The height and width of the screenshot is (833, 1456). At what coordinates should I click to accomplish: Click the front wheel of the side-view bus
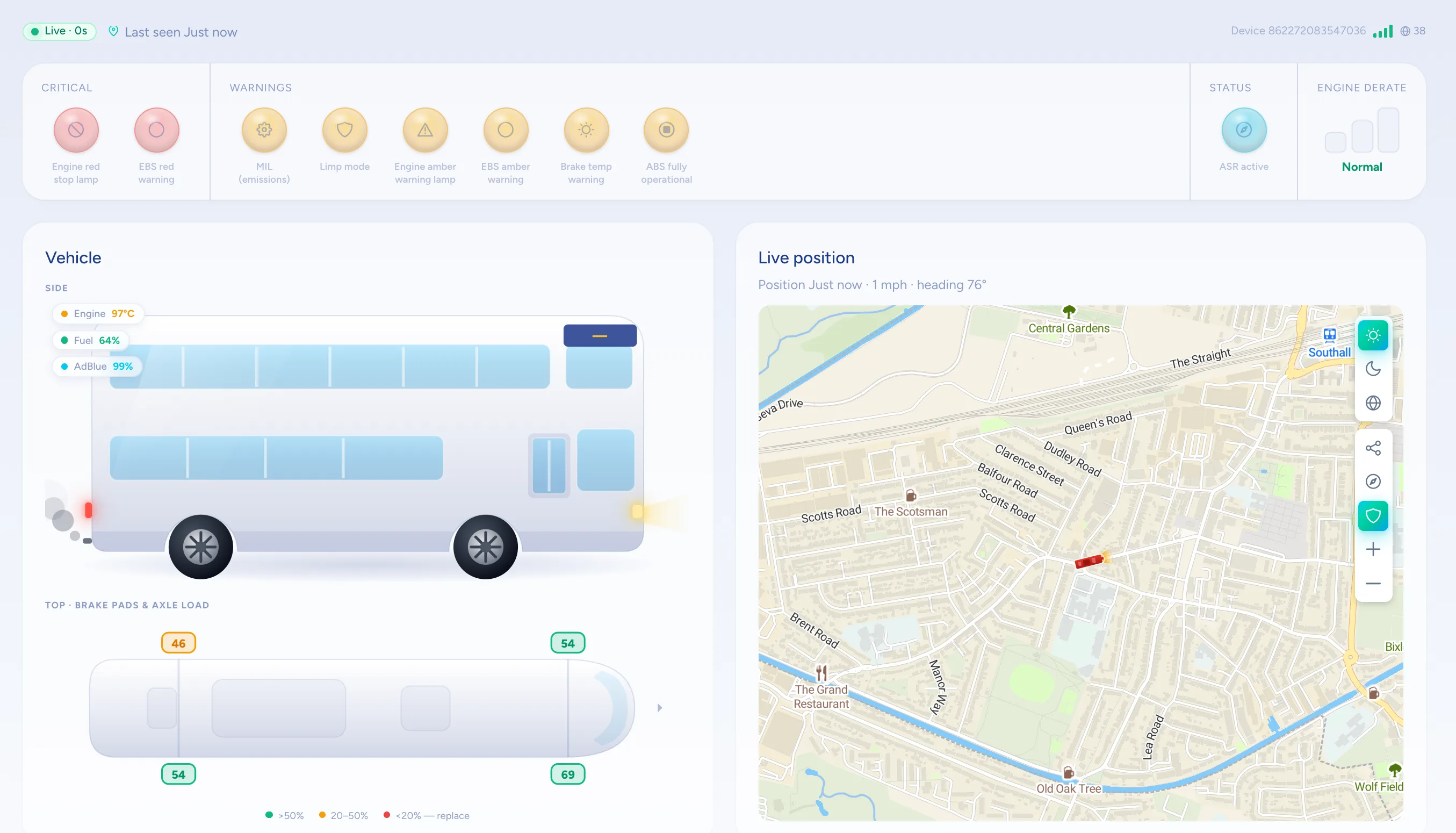coord(486,547)
